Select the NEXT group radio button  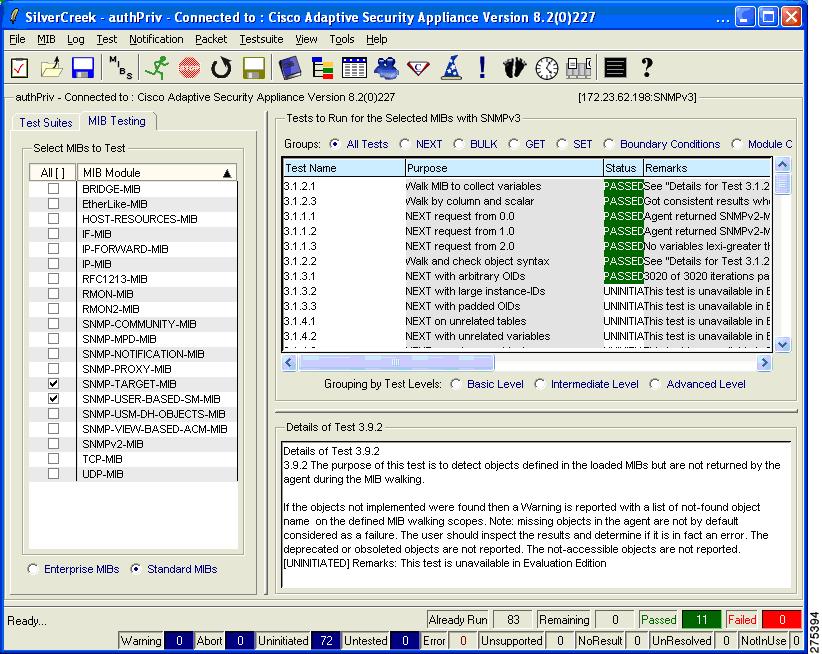(404, 144)
